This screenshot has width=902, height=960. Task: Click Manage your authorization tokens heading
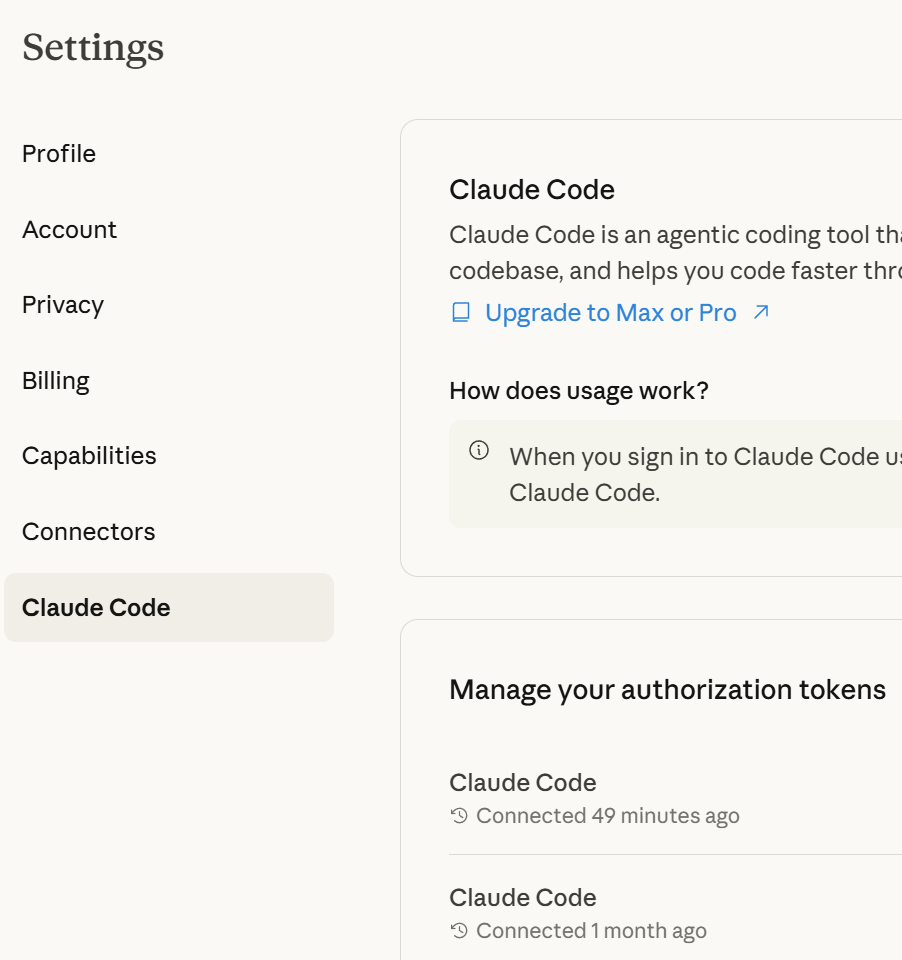coord(667,690)
